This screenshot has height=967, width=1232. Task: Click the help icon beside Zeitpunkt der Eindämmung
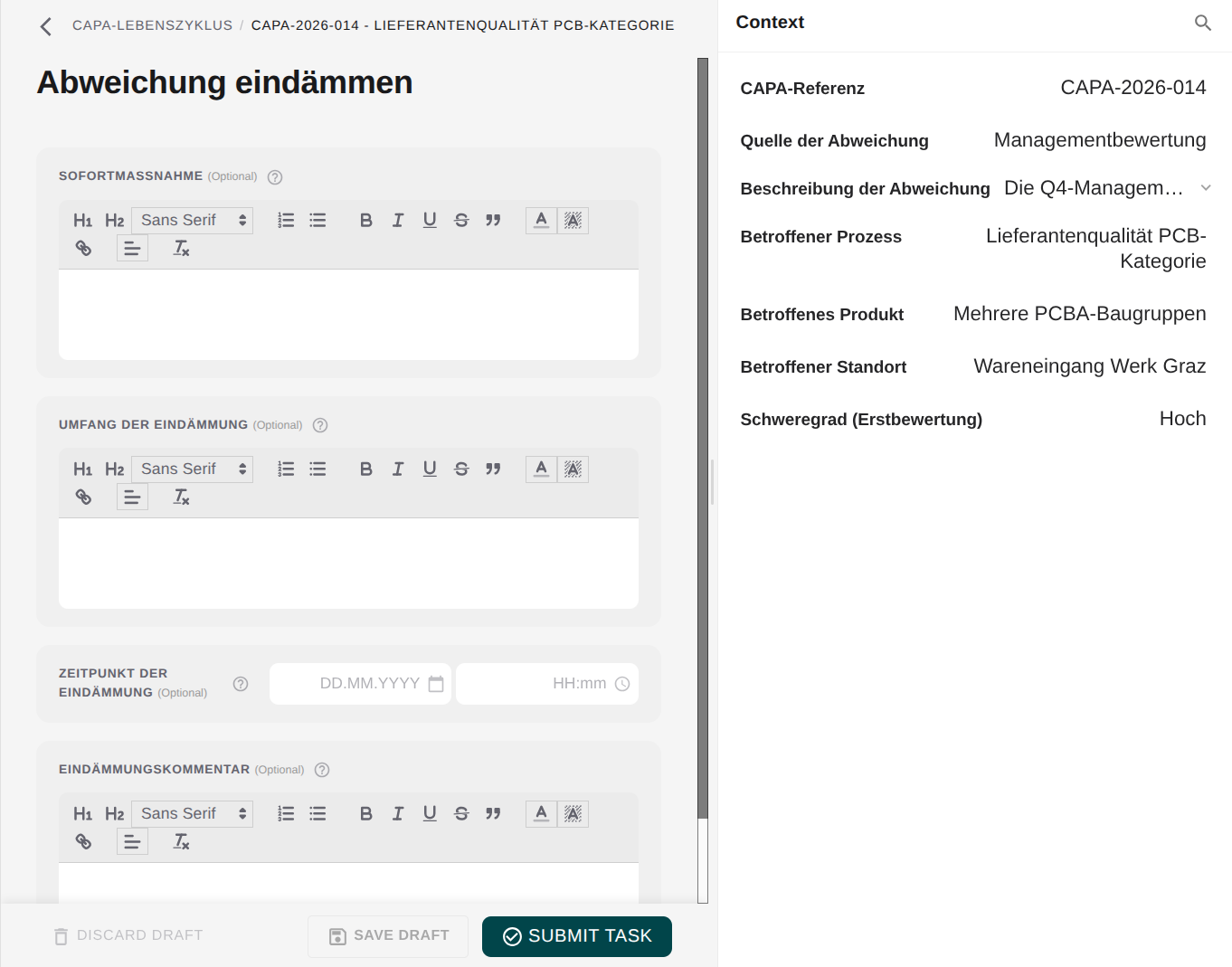(241, 684)
